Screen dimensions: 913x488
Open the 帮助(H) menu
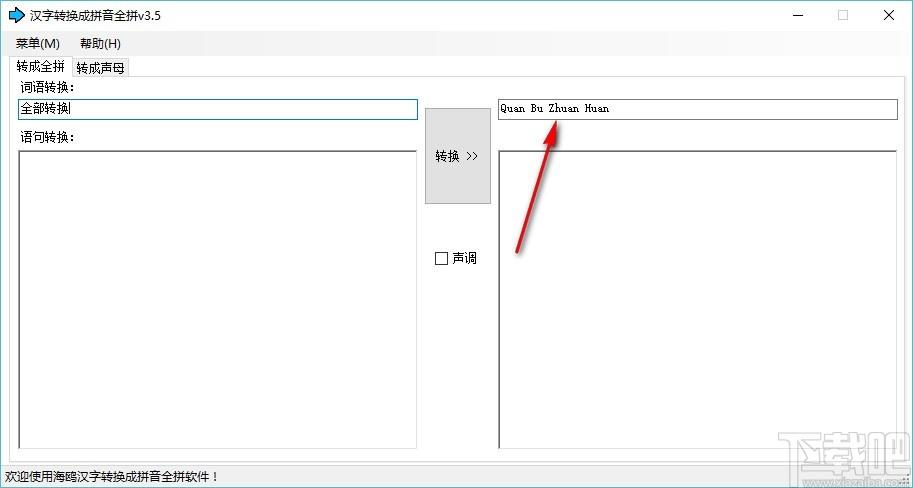click(x=100, y=44)
